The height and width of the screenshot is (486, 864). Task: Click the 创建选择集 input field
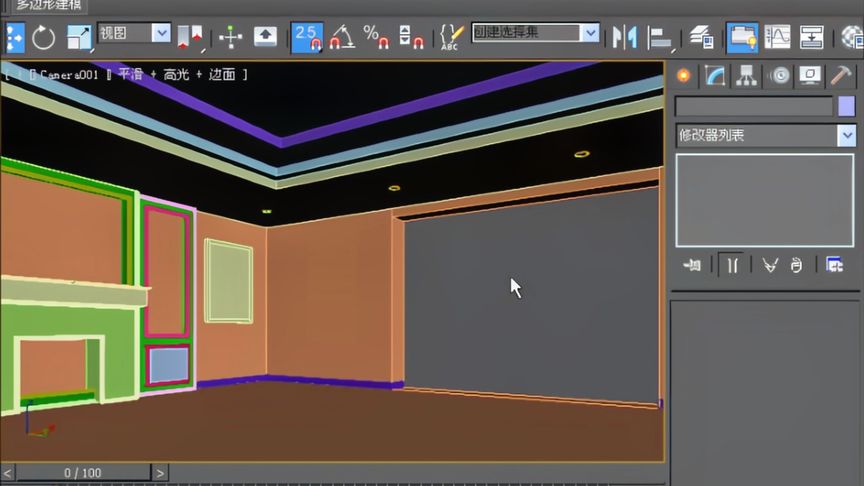tap(526, 33)
